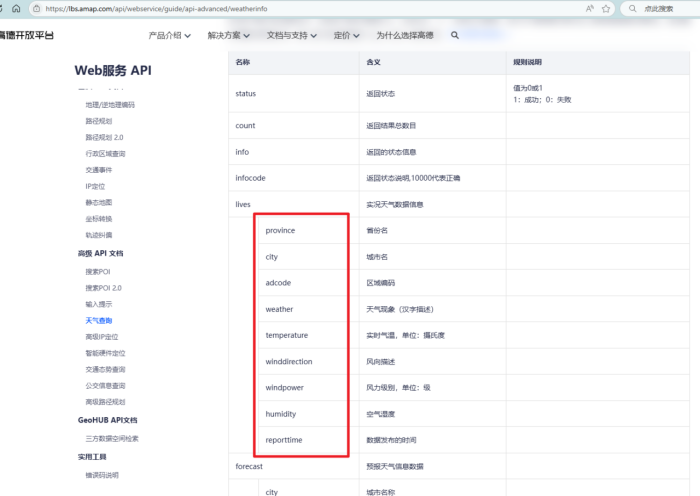
Task: Click the 预报天气信息数据 description cell
Action: click(x=433, y=466)
